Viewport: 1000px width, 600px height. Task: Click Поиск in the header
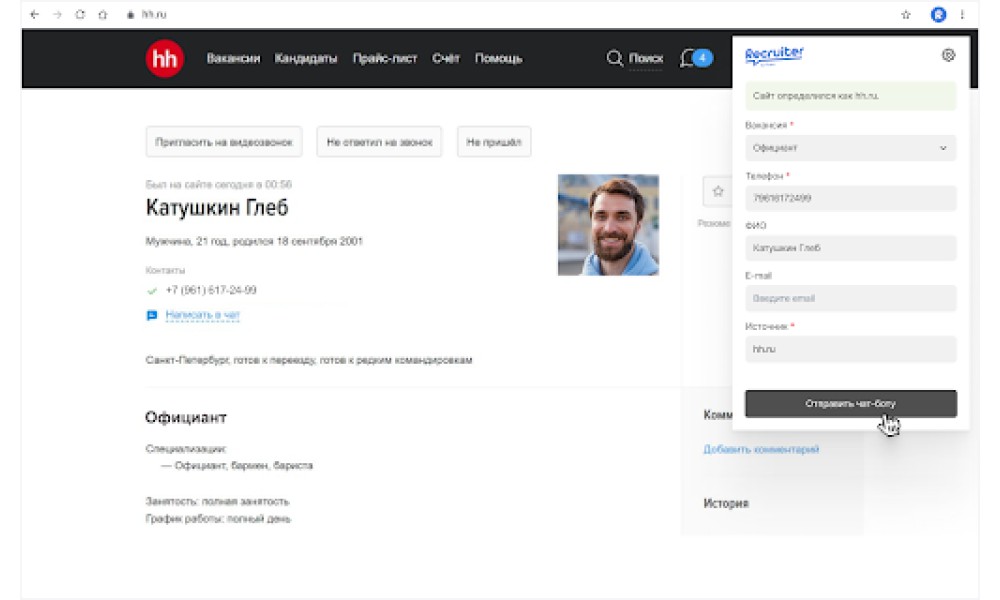pos(645,59)
